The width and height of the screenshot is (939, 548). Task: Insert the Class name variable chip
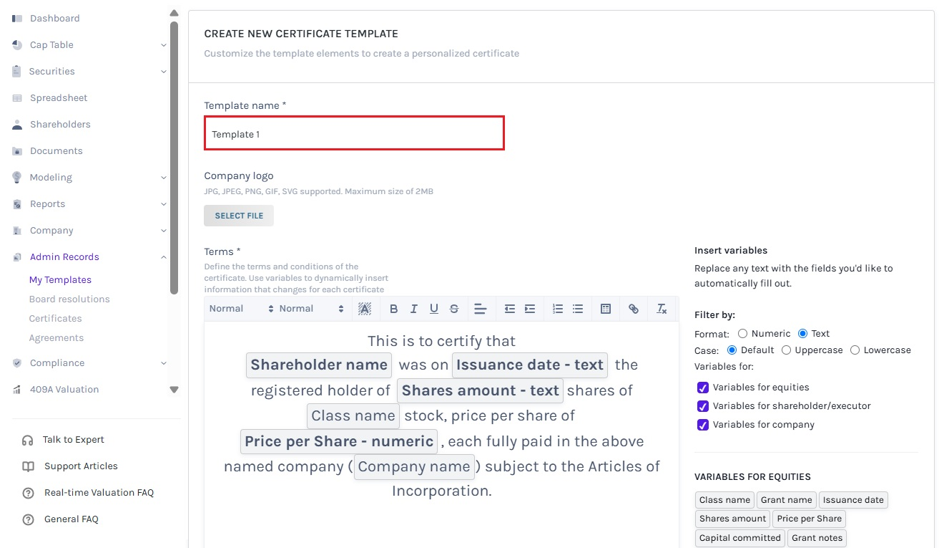725,500
